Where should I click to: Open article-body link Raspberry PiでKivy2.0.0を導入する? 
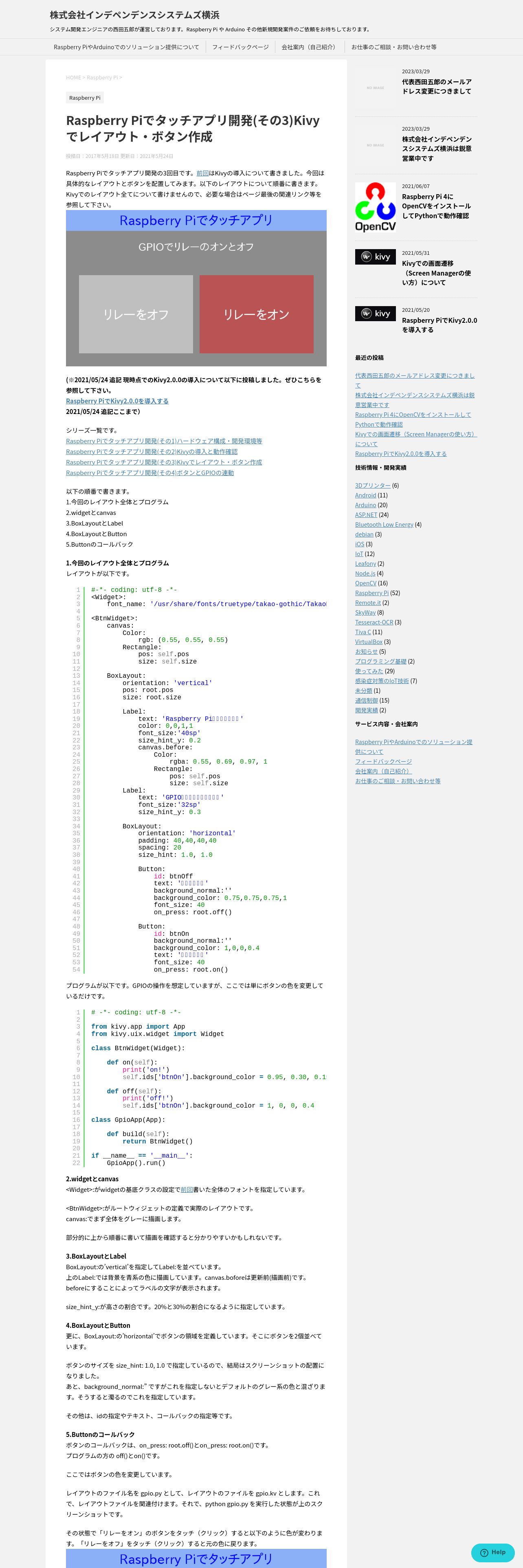point(117,401)
